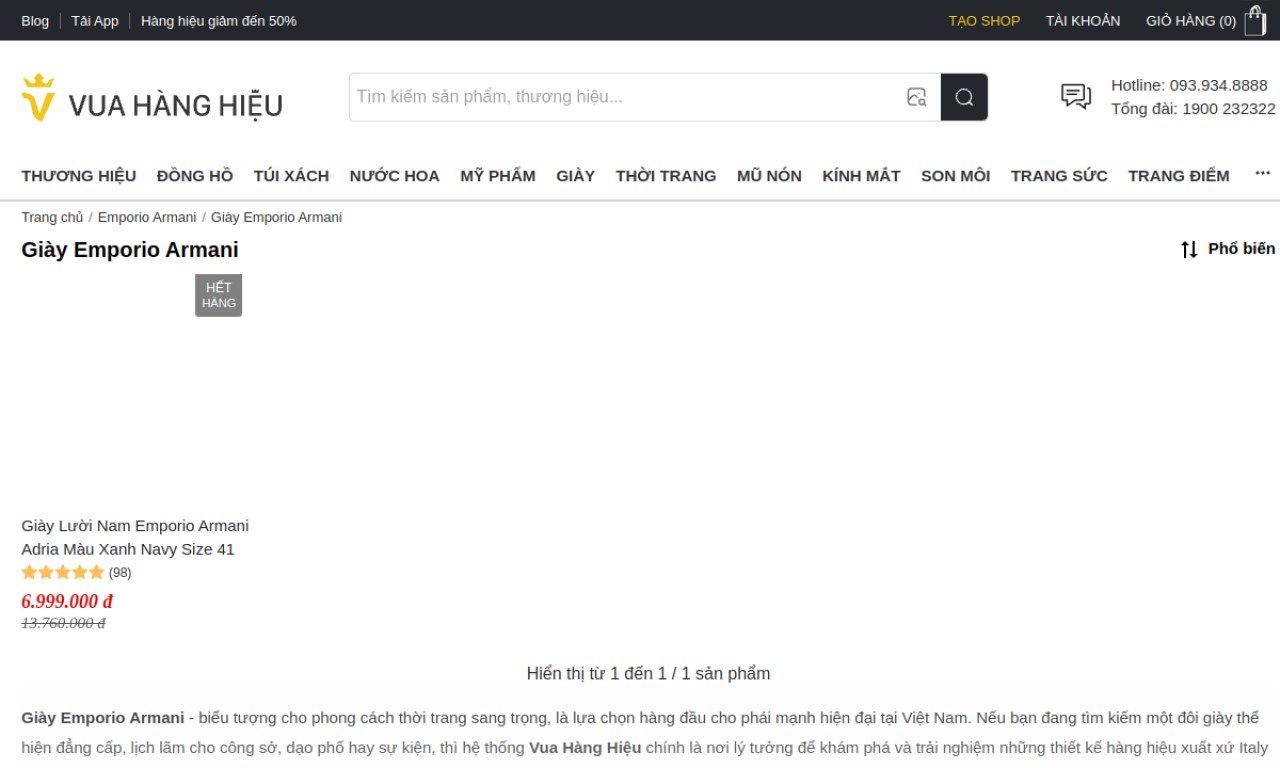
Task: Go to TÚI XÁCH category
Action: pyautogui.click(x=291, y=176)
